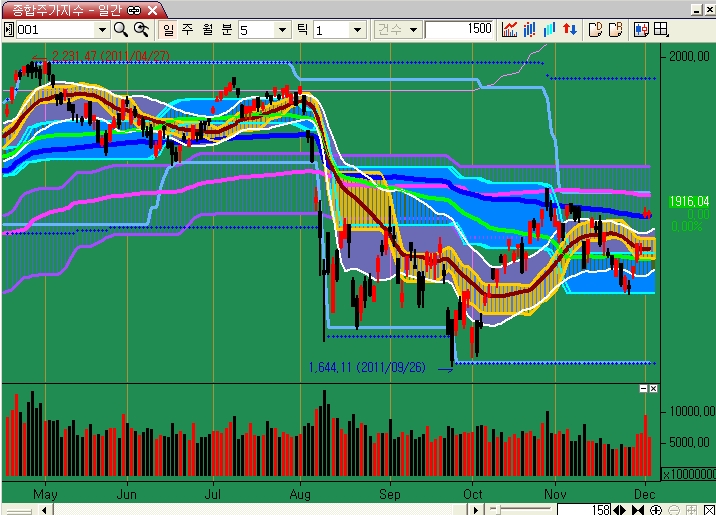Click the count input field showing 1500
Image resolution: width=716 pixels, height=515 pixels.
click(459, 30)
